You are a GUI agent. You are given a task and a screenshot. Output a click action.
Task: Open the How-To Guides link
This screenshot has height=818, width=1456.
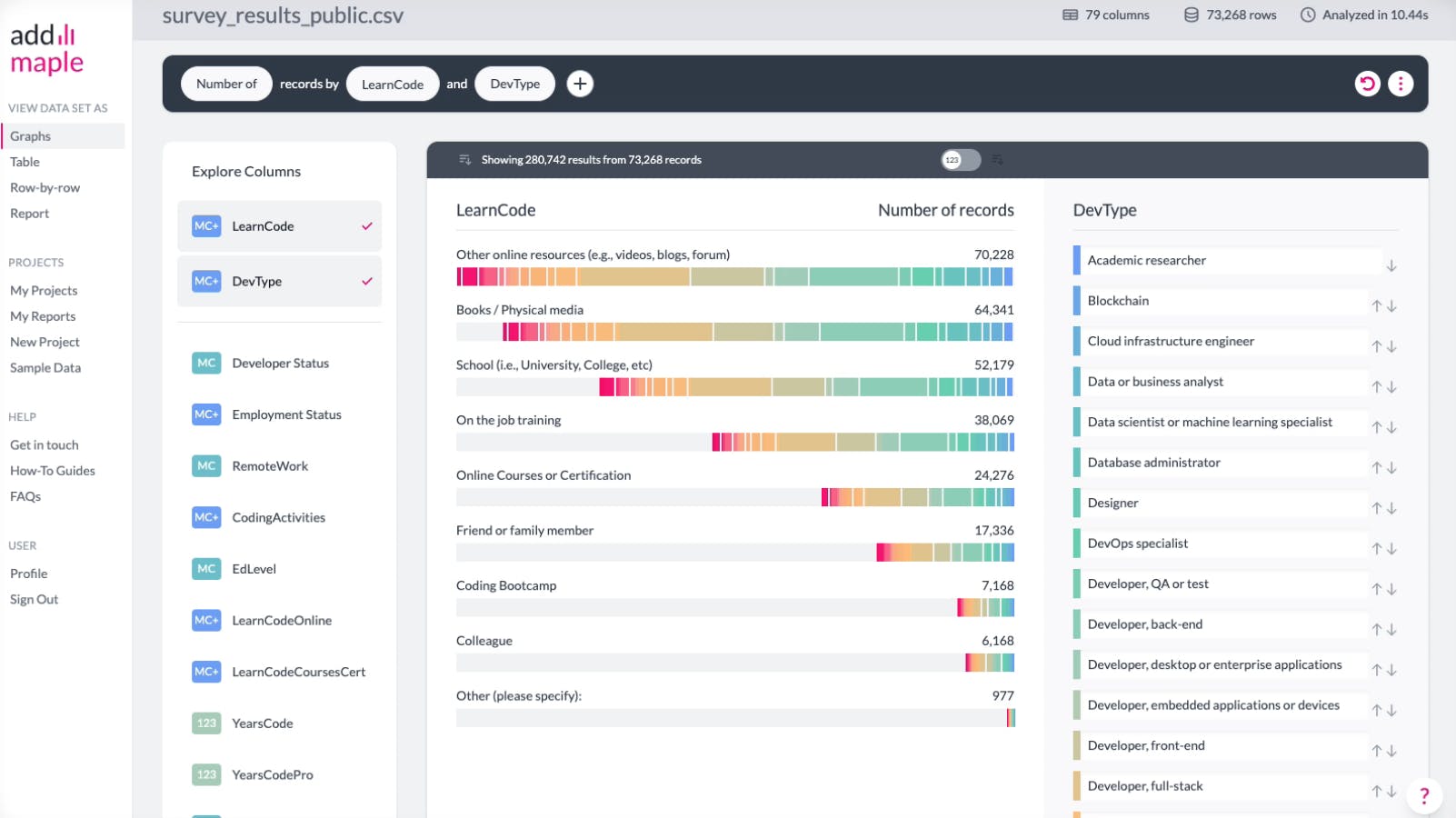[53, 471]
